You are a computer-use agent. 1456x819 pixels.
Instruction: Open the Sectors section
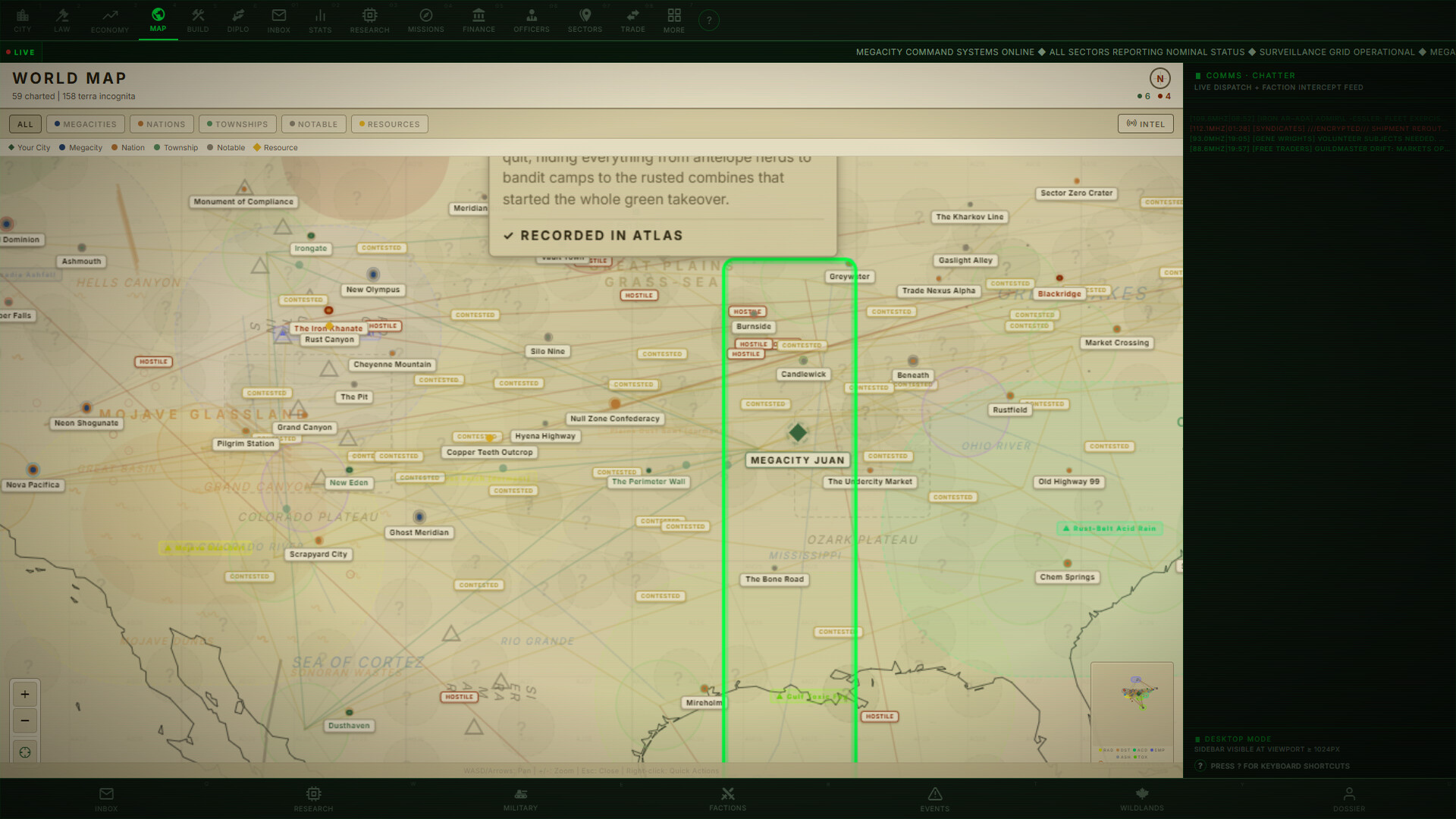pyautogui.click(x=585, y=20)
